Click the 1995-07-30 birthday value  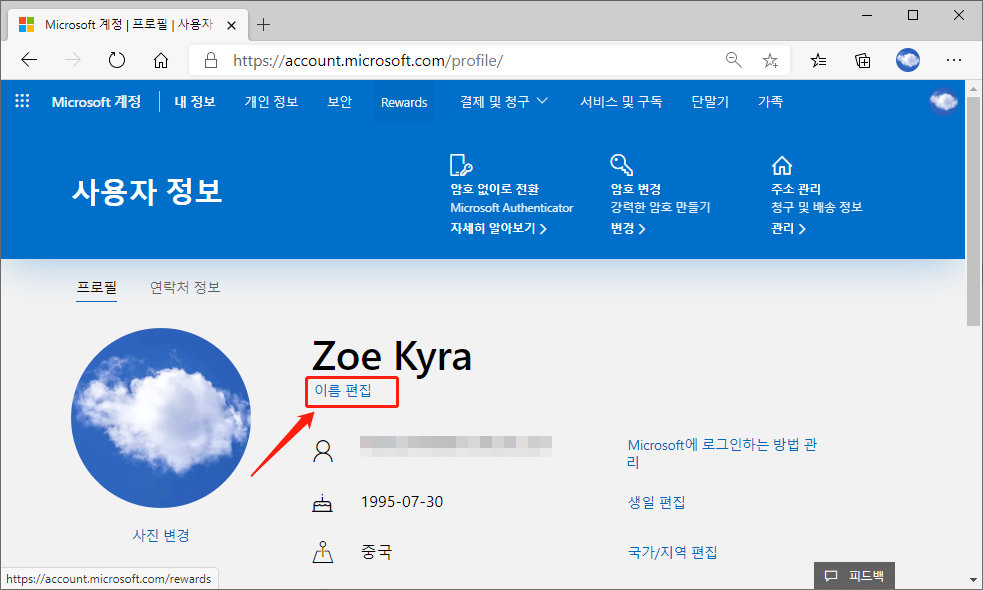pyautogui.click(x=402, y=502)
